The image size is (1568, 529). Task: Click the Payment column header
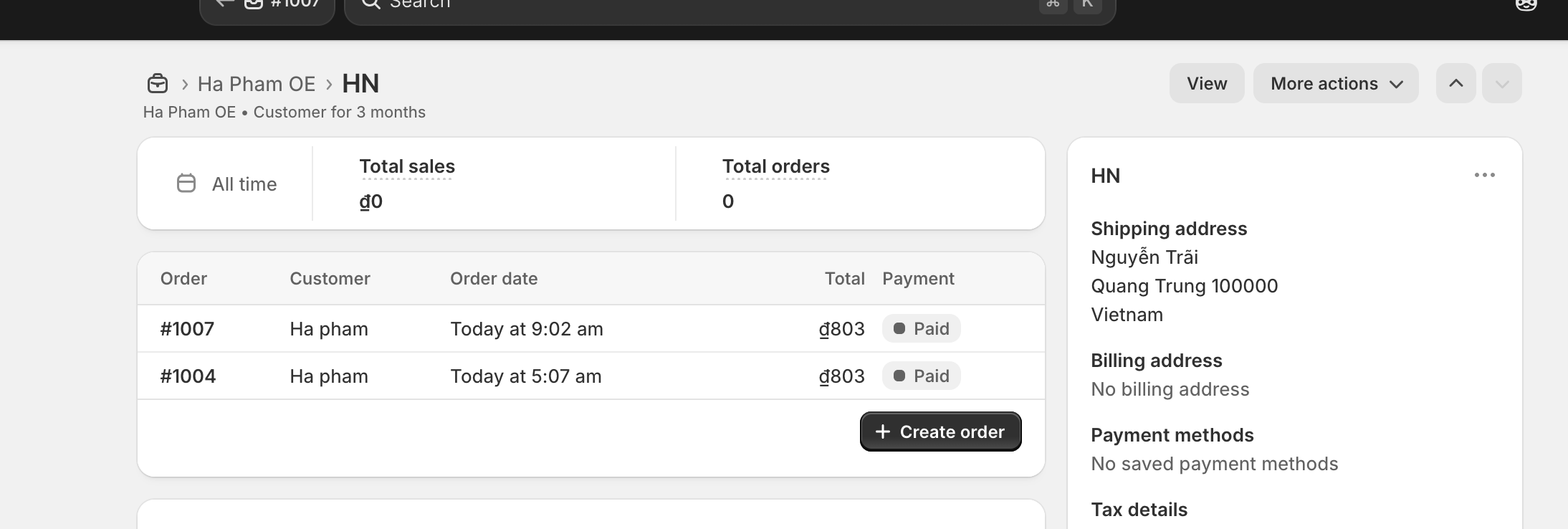[918, 279]
